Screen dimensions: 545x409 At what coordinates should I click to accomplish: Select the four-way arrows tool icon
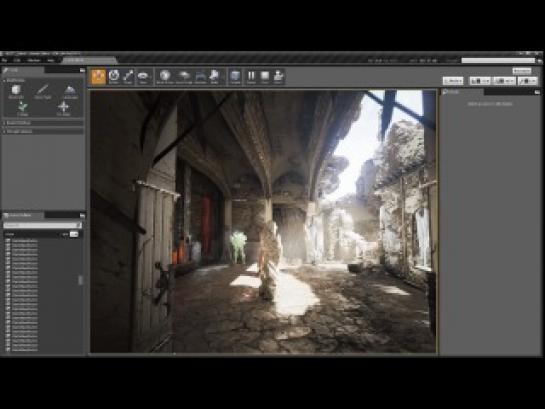point(63,108)
